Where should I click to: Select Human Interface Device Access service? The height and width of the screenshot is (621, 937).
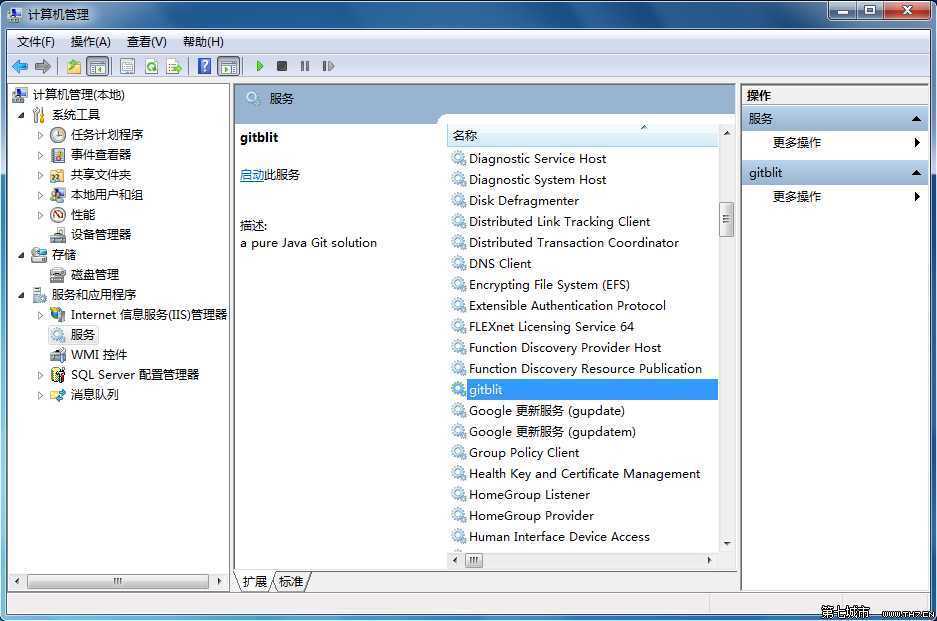coord(559,537)
